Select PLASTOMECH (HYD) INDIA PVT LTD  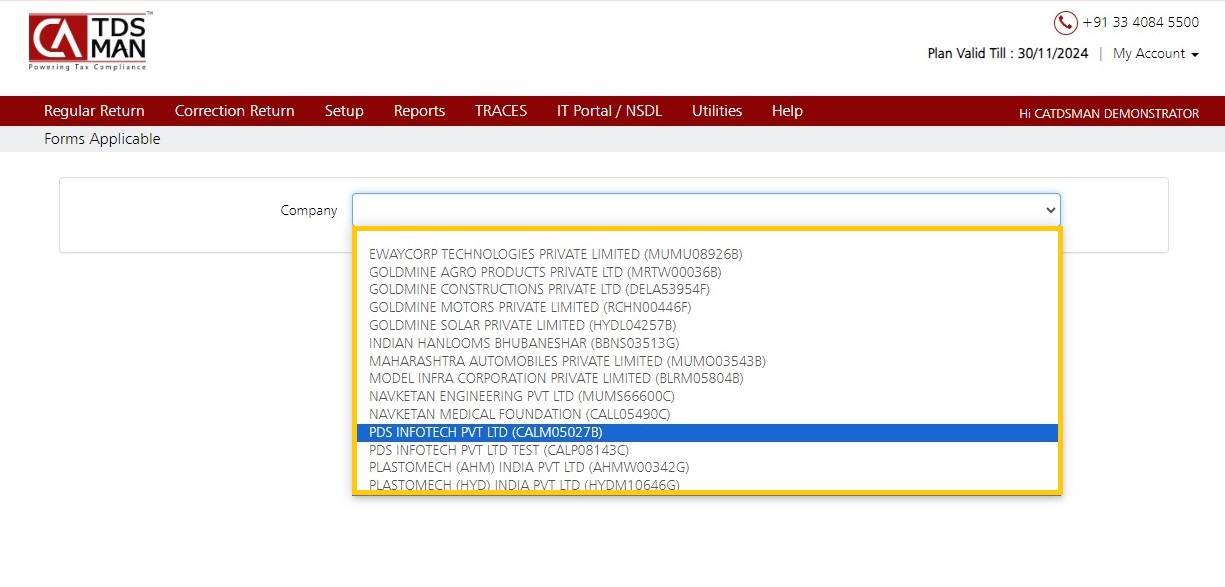(x=707, y=484)
